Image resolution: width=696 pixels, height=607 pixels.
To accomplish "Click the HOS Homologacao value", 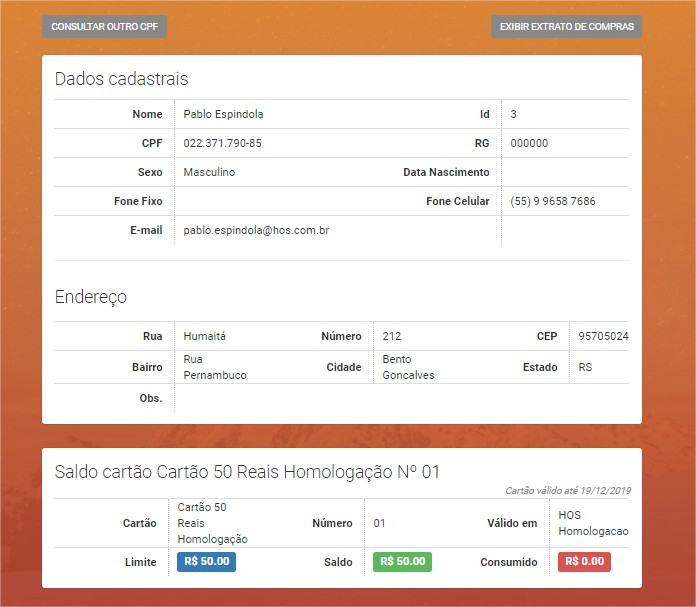I will [x=593, y=523].
